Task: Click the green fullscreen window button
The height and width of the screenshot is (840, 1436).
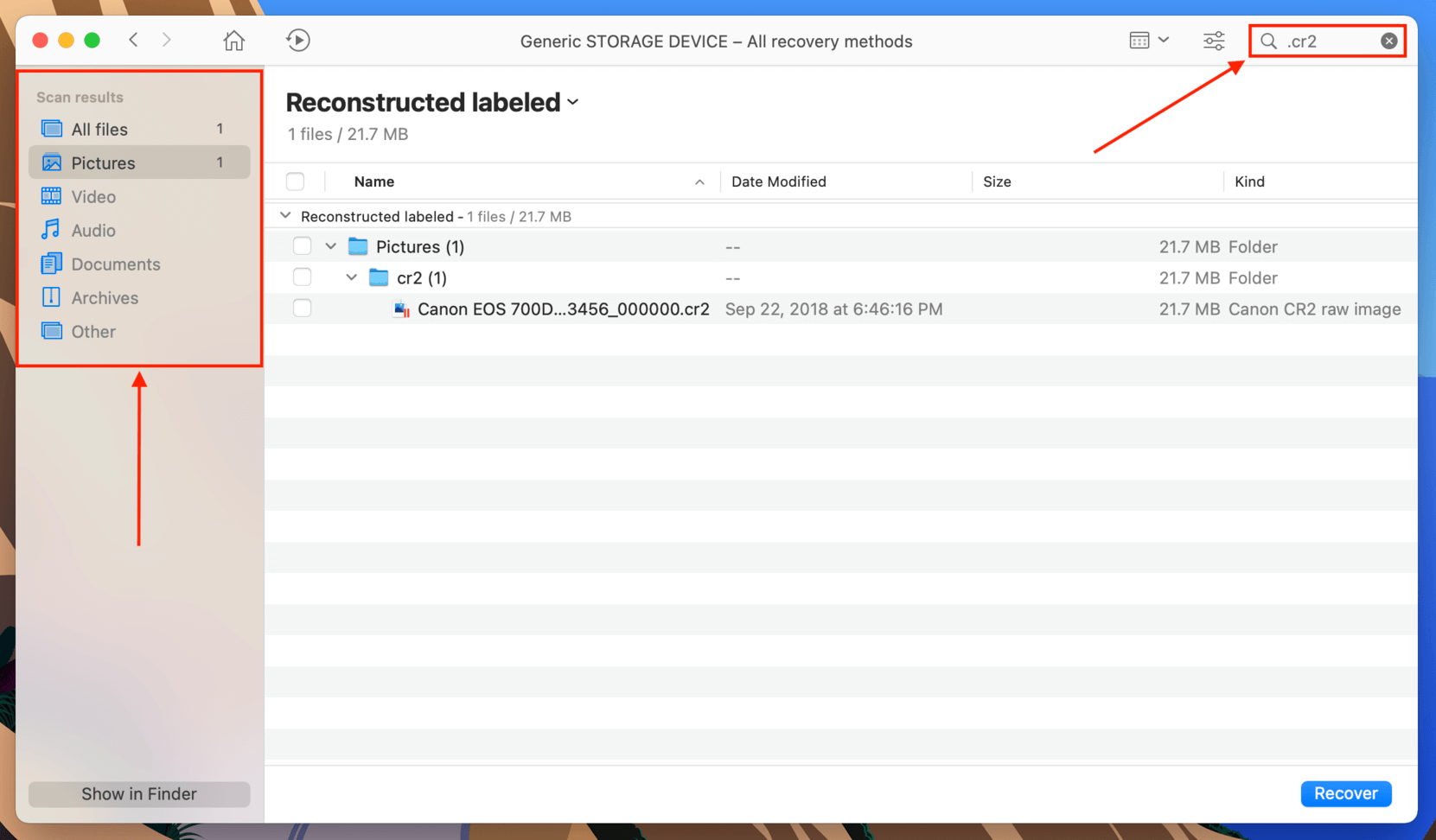Action: (92, 40)
